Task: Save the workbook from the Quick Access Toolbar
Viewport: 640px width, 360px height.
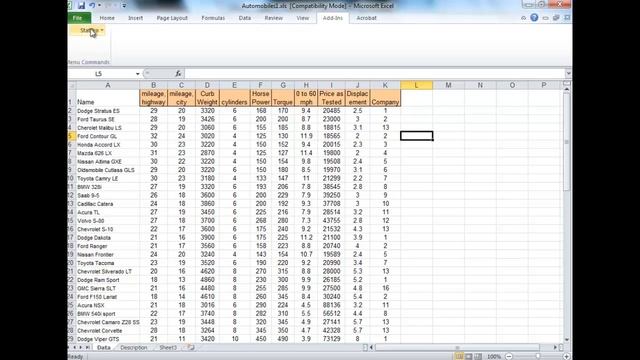Action: [x=81, y=6]
